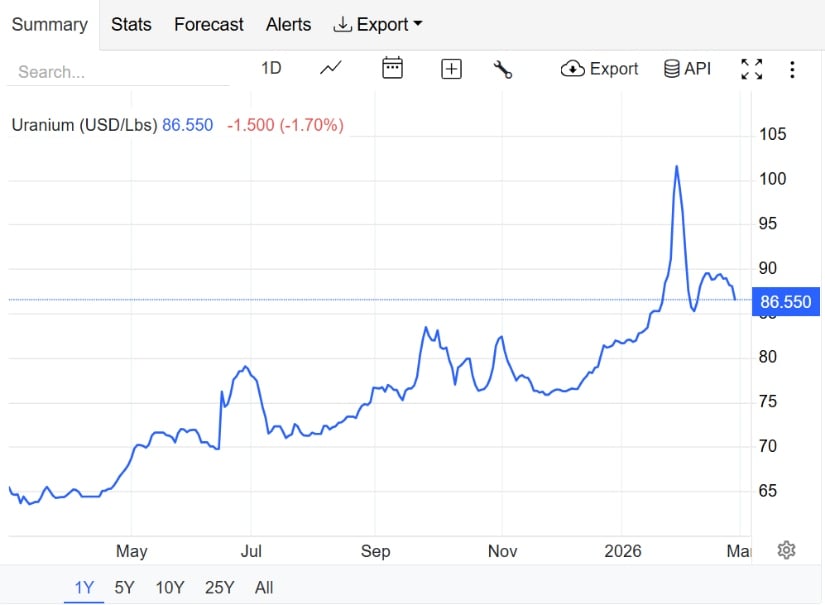
Task: Open the calendar date range picker
Action: coord(392,68)
